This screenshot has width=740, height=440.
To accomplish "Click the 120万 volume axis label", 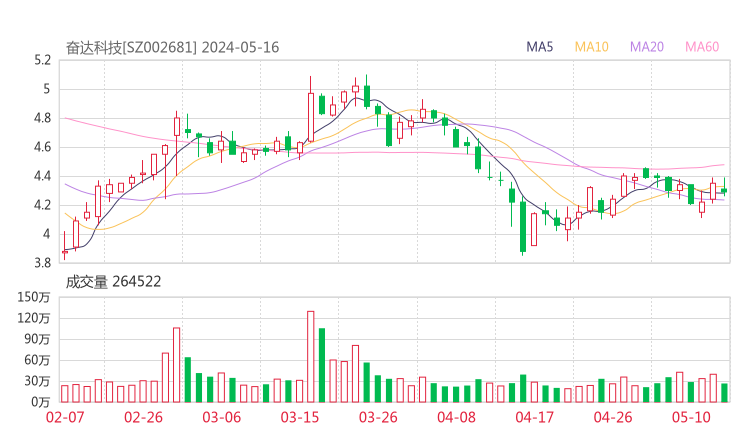I will [x=34, y=318].
